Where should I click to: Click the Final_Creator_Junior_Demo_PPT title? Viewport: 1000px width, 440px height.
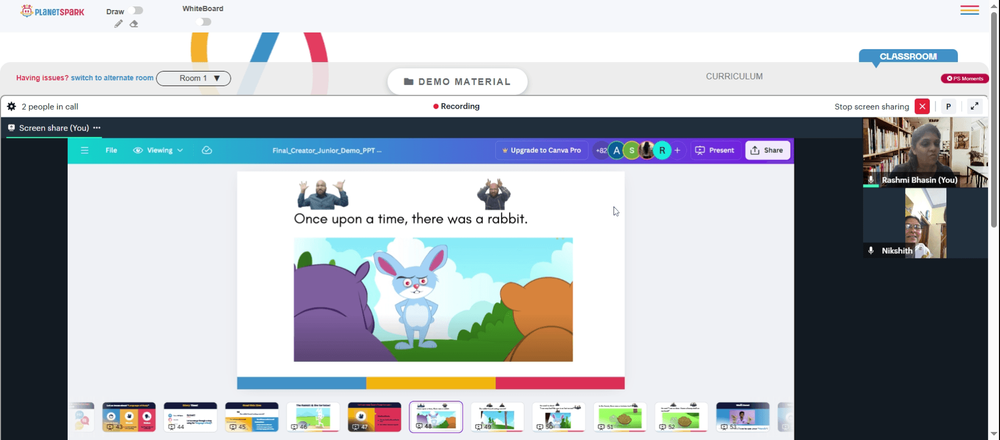327,150
